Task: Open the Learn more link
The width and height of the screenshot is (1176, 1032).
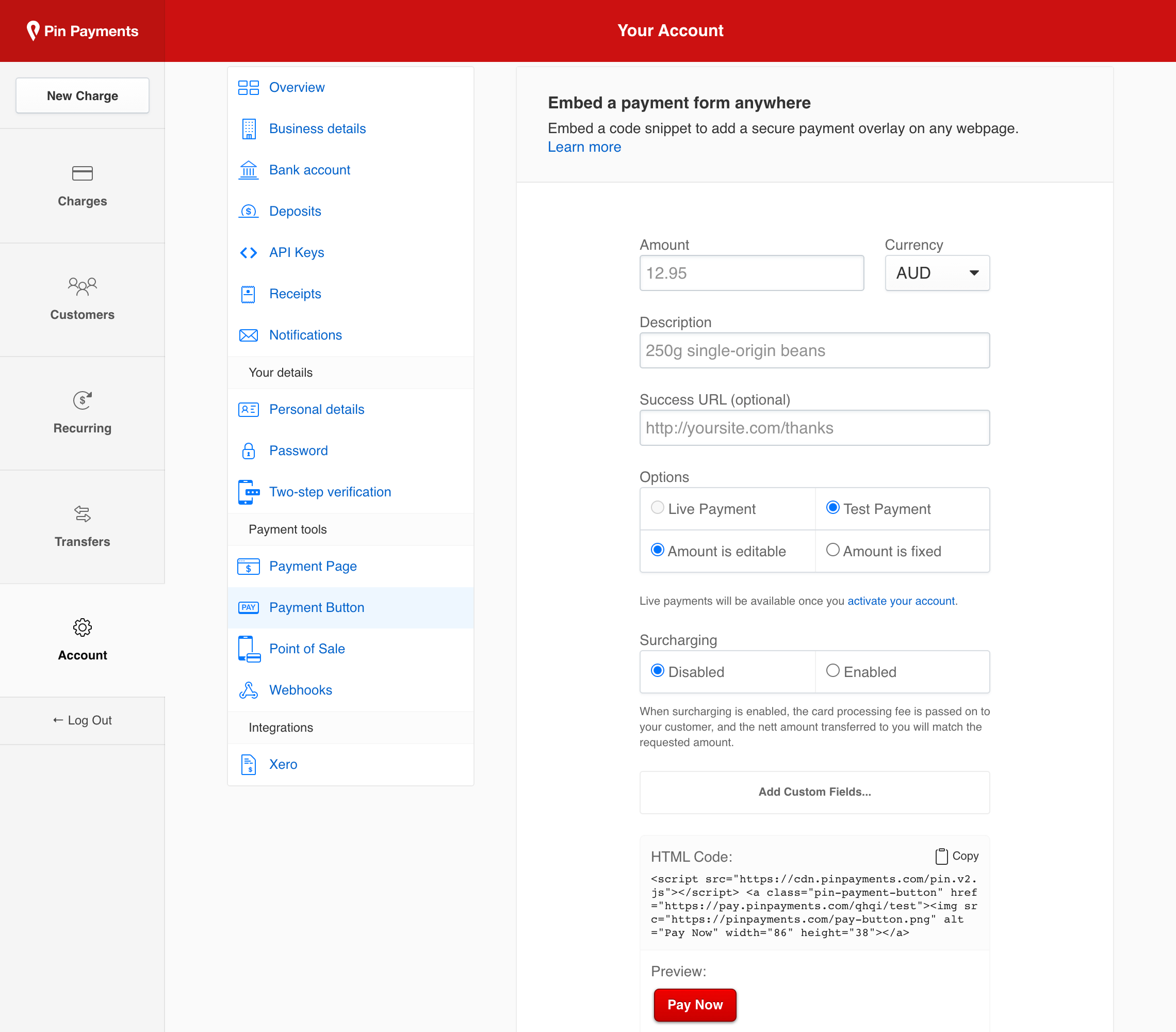Action: [584, 147]
